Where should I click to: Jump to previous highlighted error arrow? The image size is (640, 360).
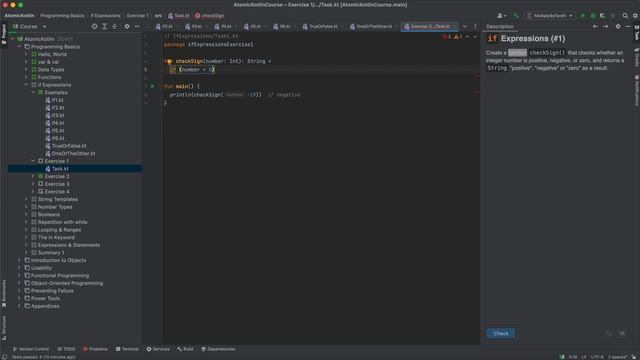tap(467, 37)
